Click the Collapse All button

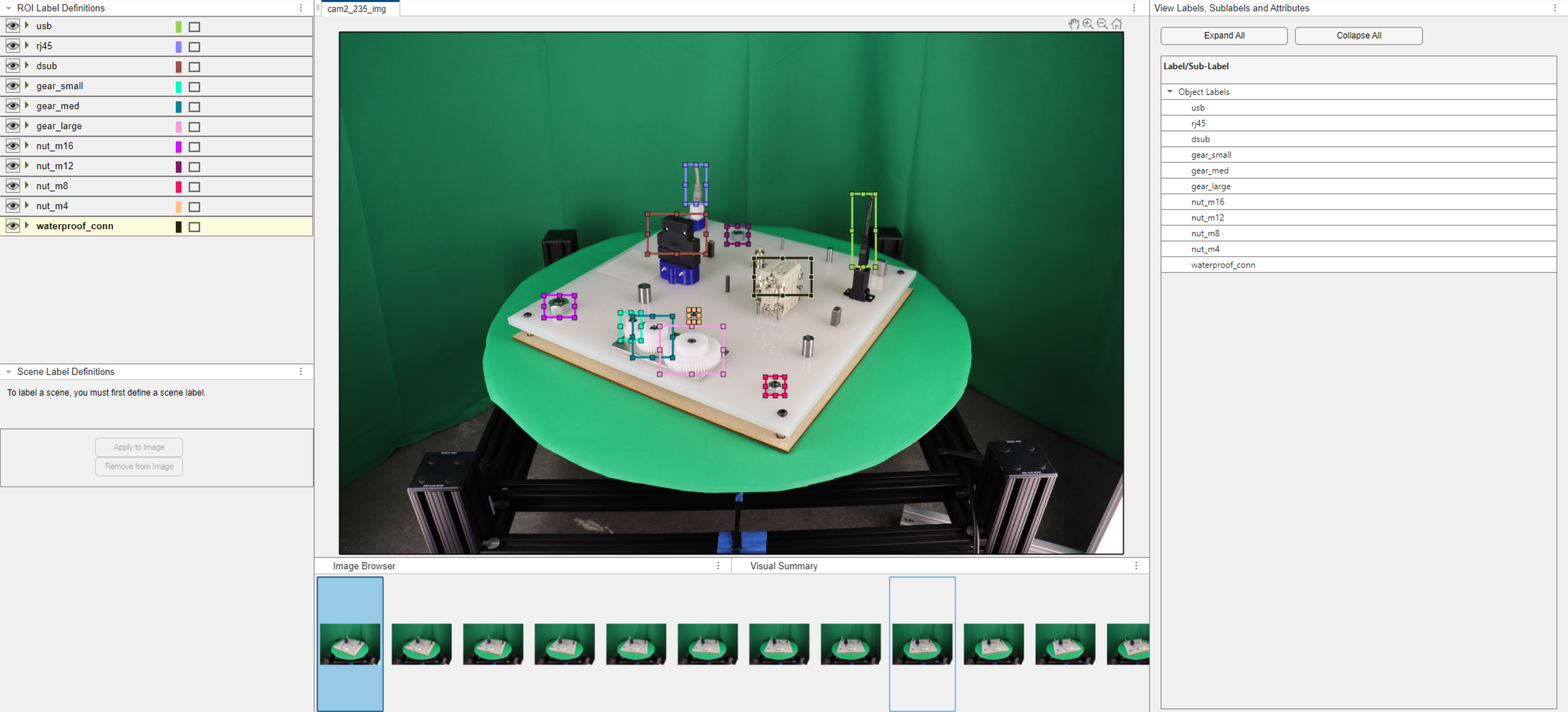coord(1358,35)
